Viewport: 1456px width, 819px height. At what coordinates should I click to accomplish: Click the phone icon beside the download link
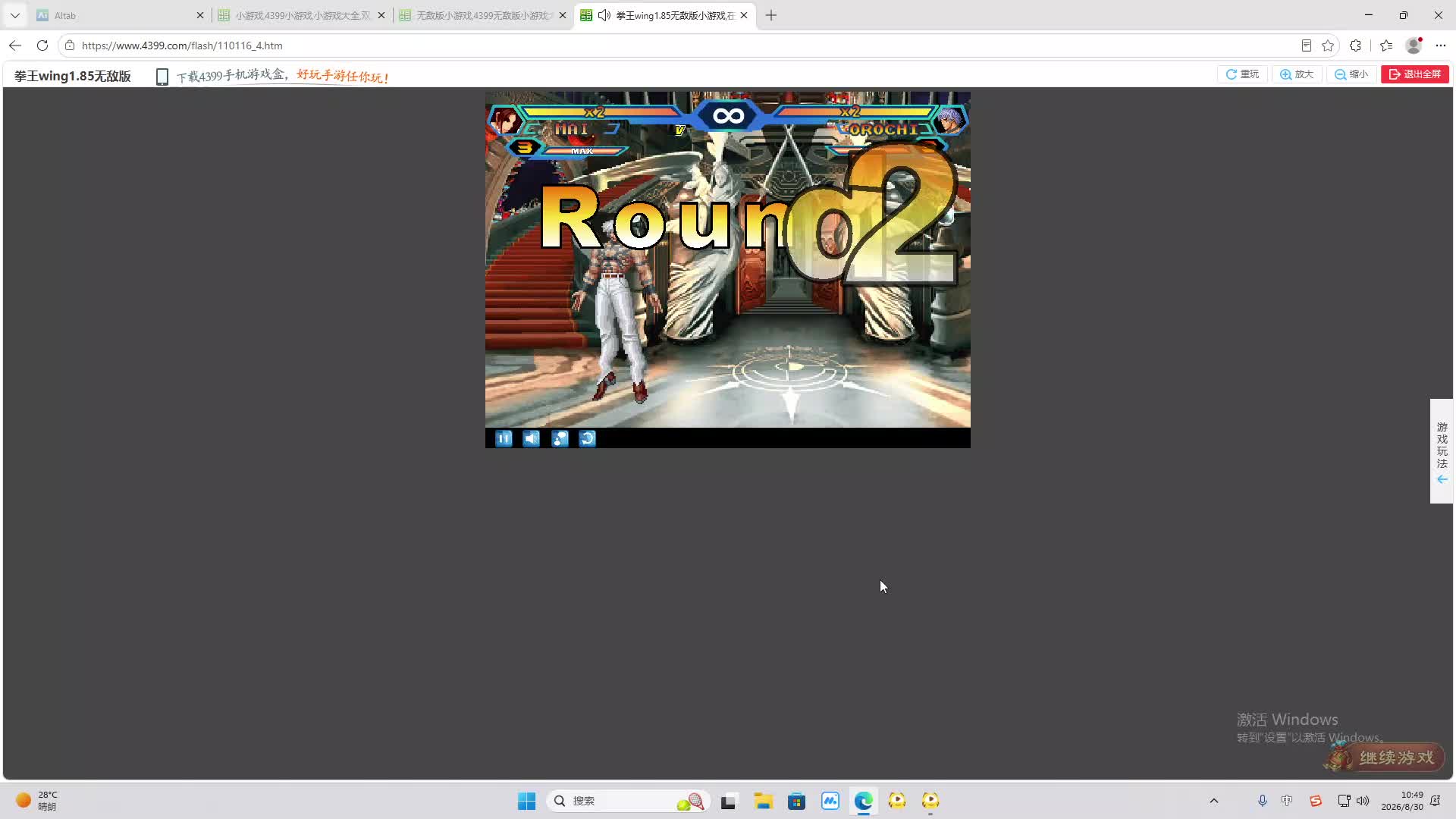coord(162,77)
